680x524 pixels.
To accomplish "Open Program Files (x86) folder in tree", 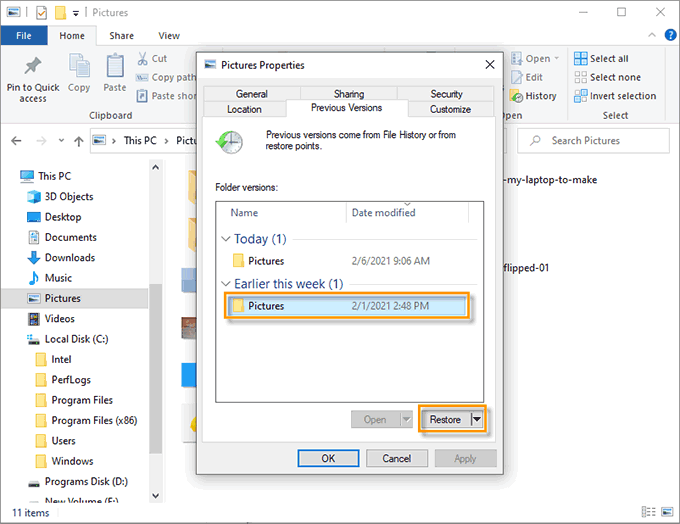I will pos(86,420).
